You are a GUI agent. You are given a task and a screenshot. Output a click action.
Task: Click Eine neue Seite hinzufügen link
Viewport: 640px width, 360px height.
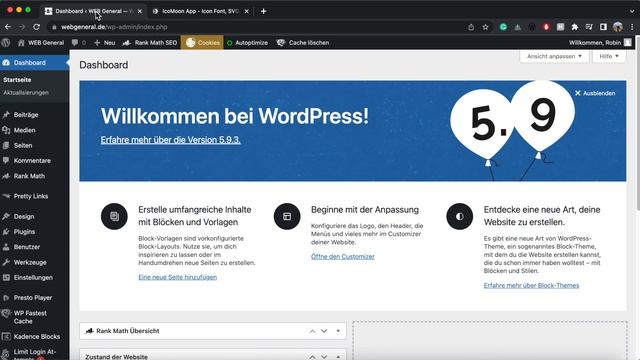click(x=178, y=277)
